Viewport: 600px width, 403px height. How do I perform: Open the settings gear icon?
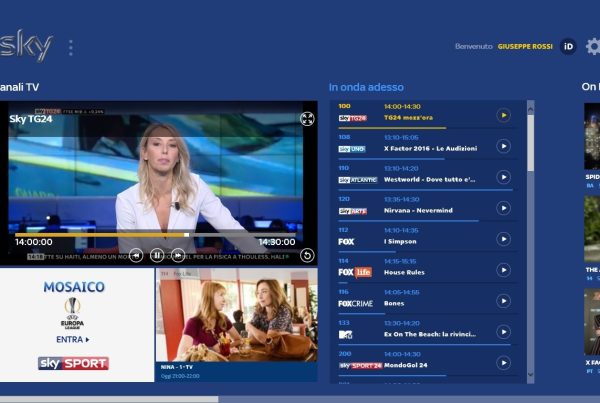593,46
